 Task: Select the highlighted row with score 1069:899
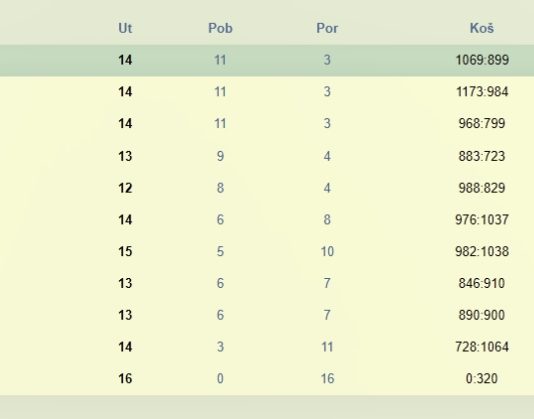point(267,60)
